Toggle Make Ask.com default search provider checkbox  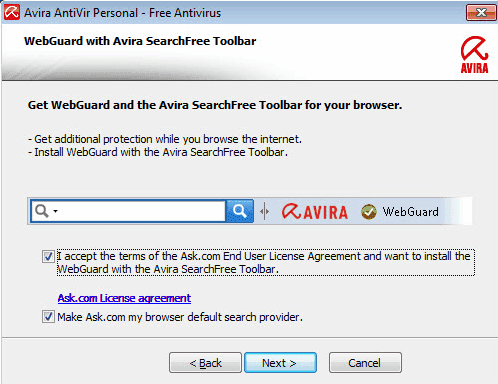48,317
